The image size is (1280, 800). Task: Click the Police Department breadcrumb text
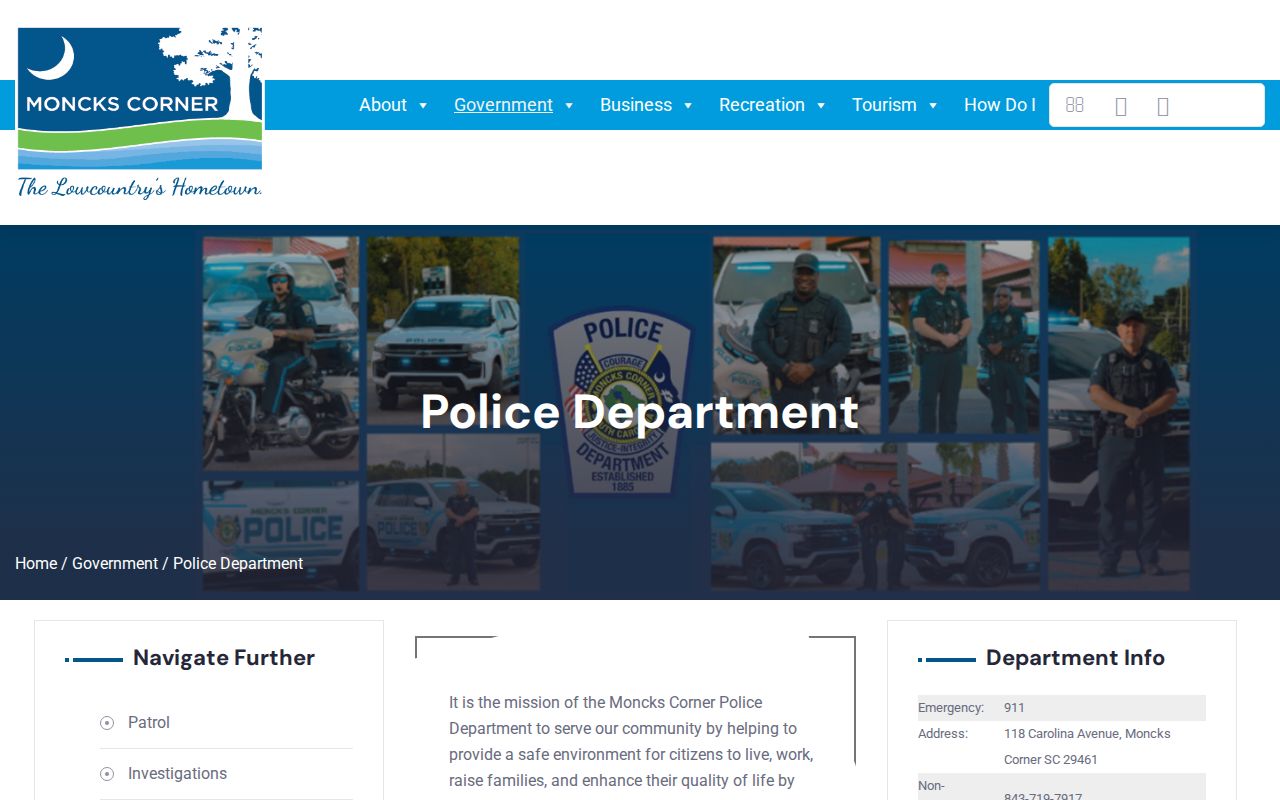(238, 564)
